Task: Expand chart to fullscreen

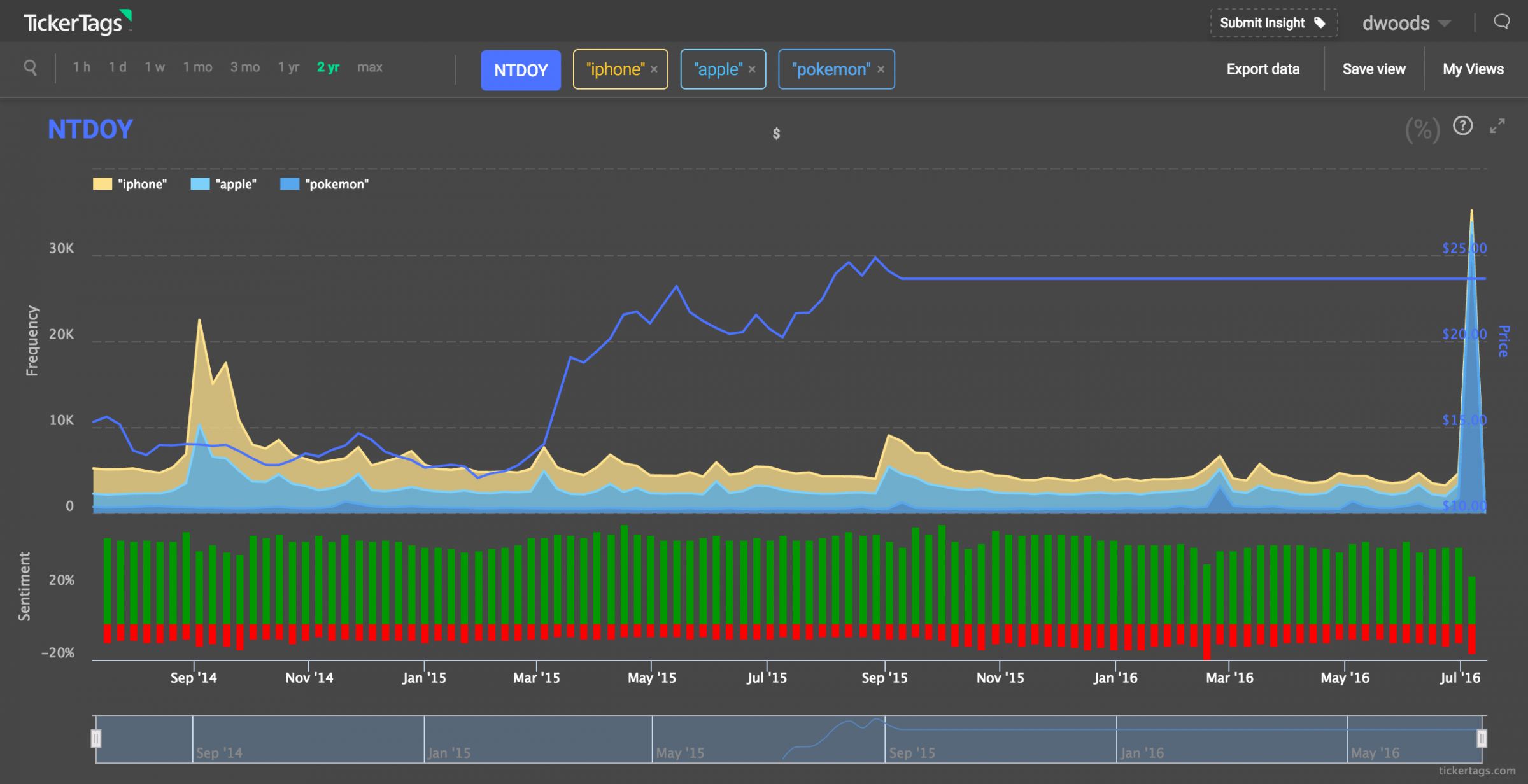Action: 1497,126
